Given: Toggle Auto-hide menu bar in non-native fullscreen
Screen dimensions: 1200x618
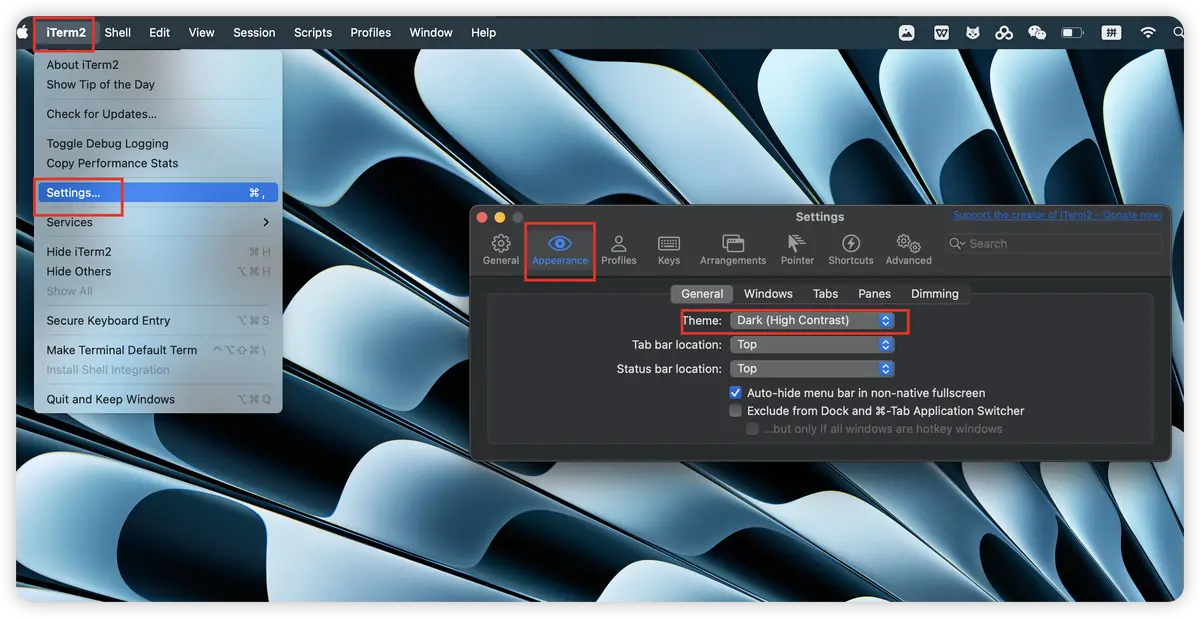Looking at the screenshot, I should click(736, 393).
